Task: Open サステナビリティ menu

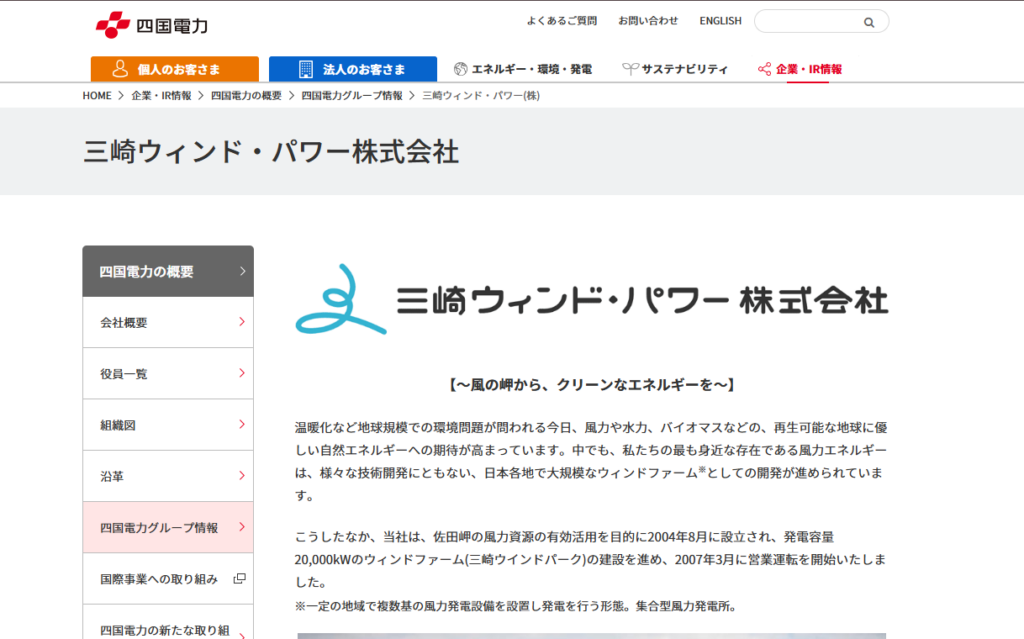Action: (675, 69)
